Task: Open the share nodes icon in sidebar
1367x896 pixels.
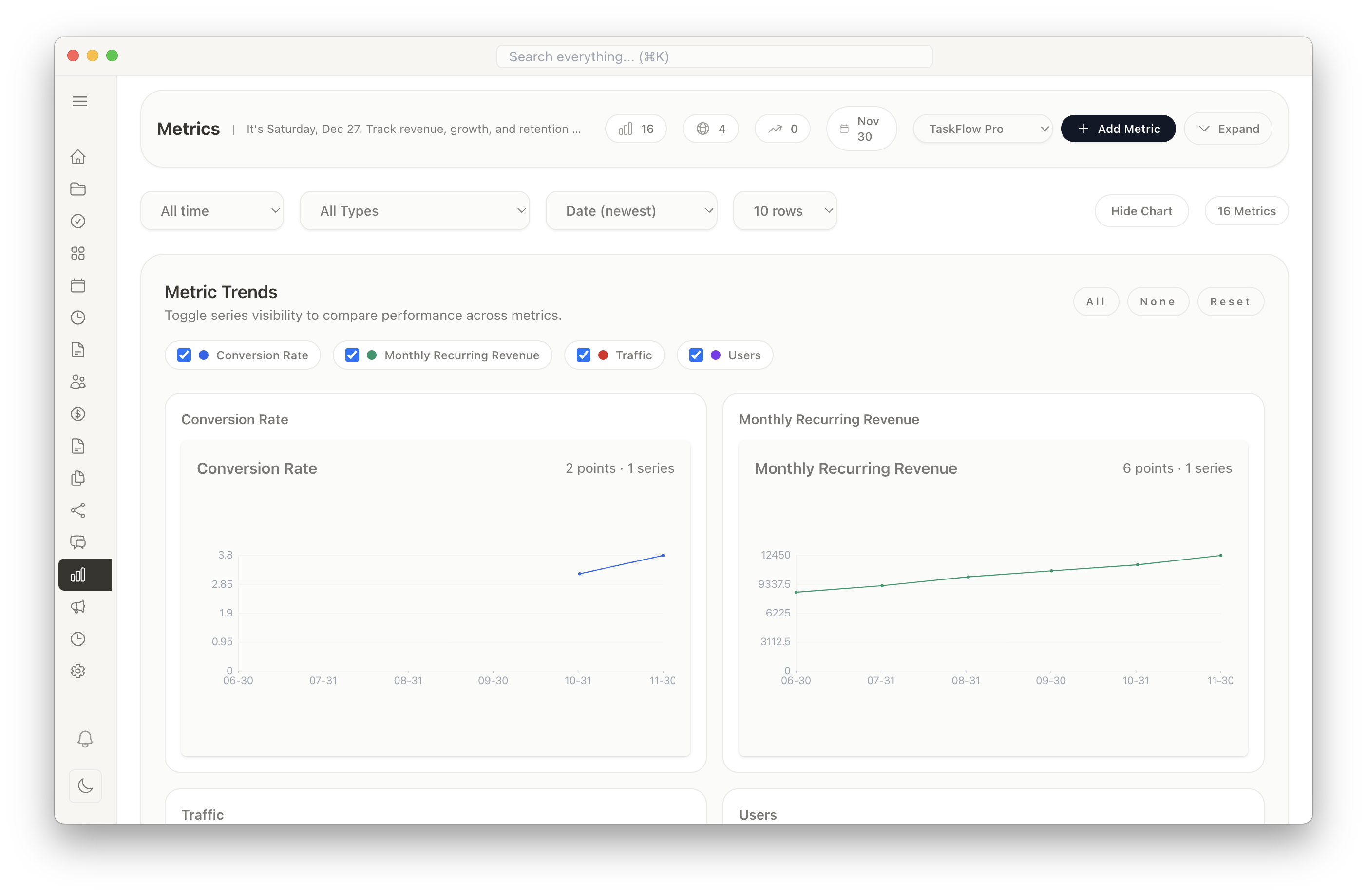Action: click(78, 510)
